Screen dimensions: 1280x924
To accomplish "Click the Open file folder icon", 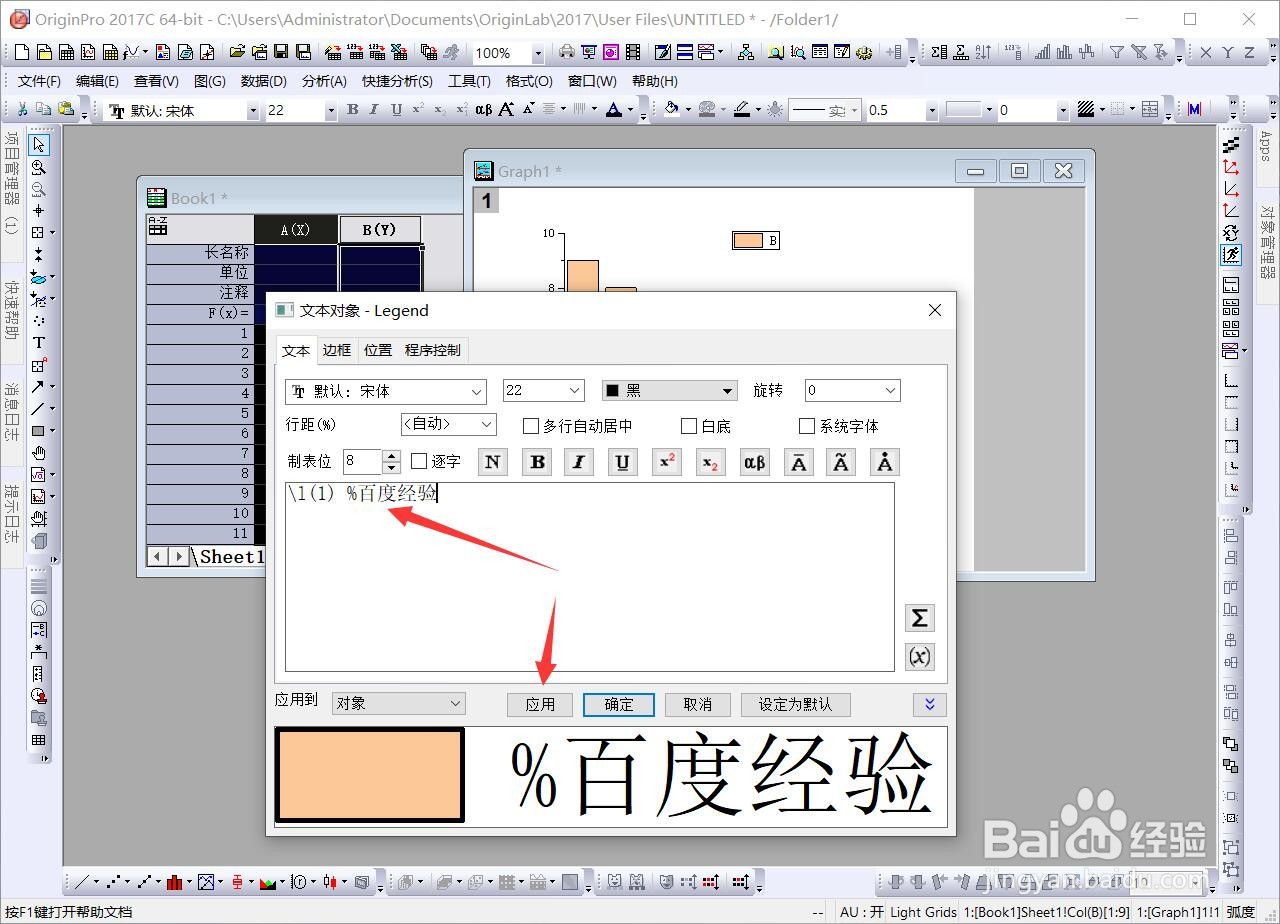I will [237, 52].
